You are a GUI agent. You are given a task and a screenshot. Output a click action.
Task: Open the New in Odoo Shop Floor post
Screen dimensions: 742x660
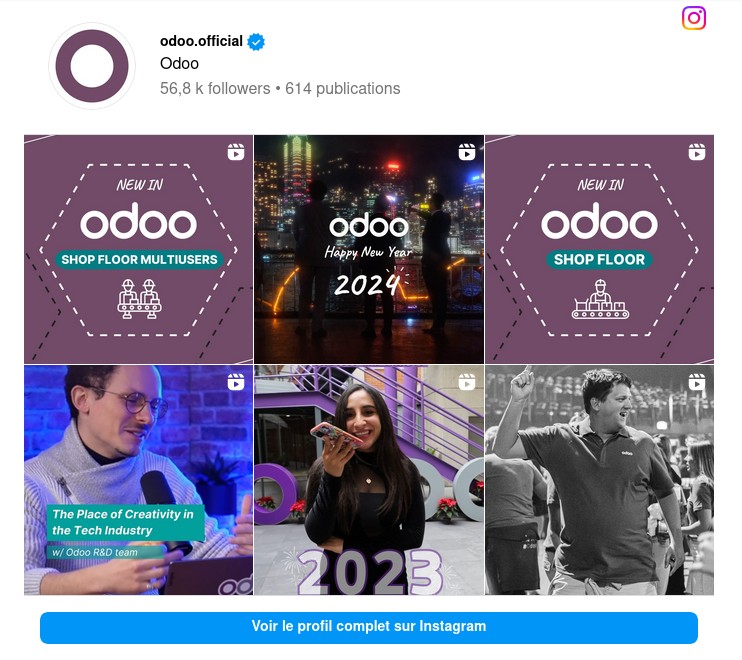click(600, 249)
